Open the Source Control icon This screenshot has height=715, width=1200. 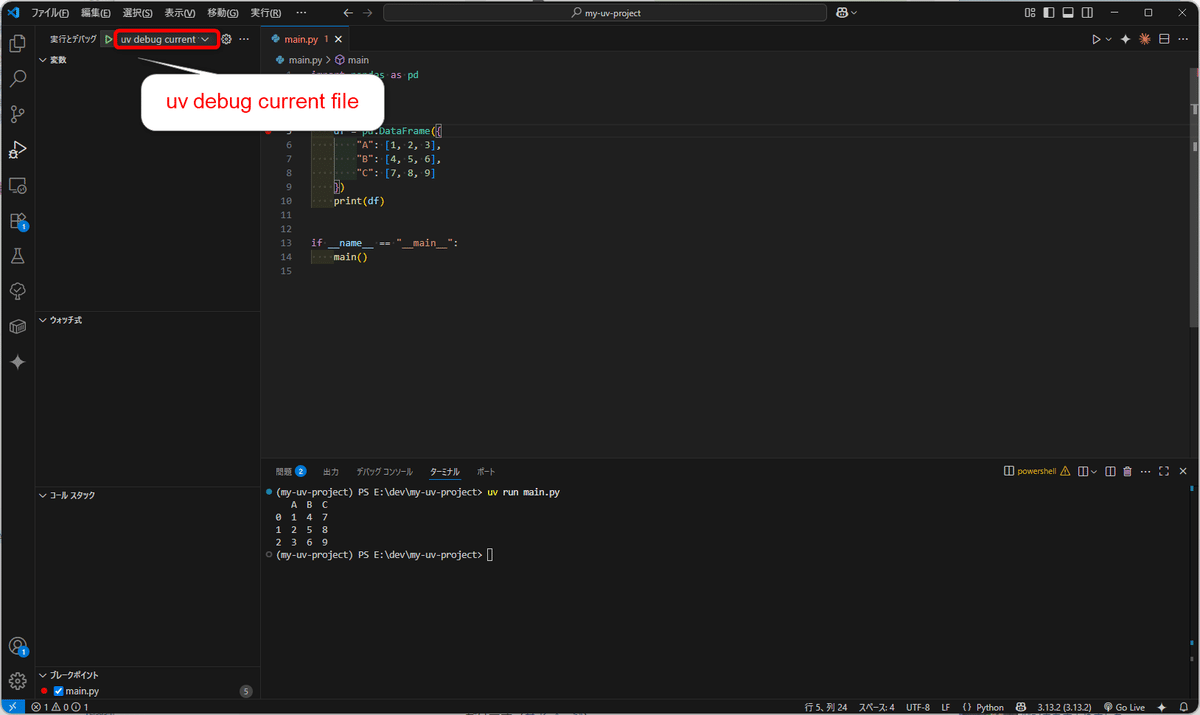(17, 114)
